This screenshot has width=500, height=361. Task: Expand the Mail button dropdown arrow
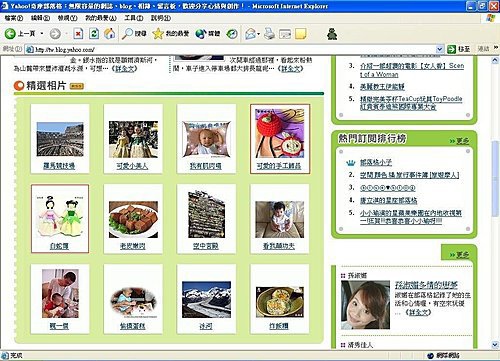pos(258,34)
